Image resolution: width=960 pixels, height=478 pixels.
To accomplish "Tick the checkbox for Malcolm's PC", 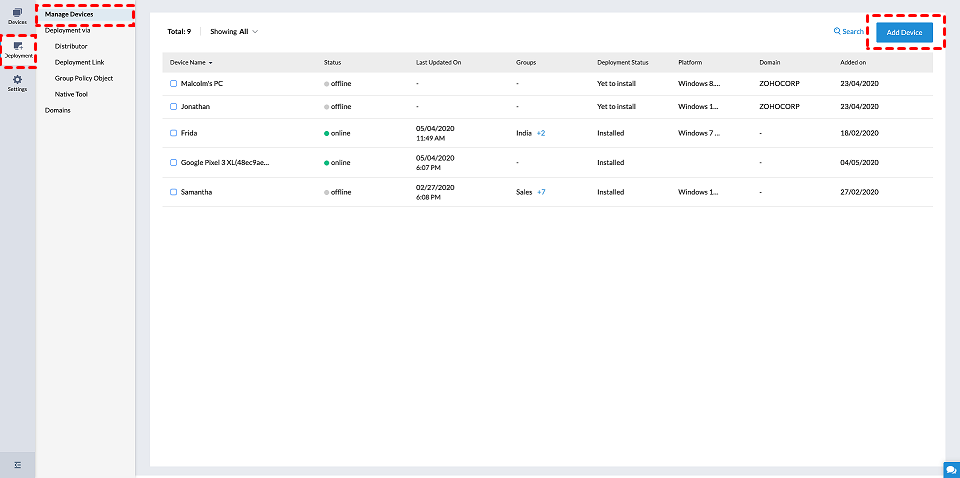I will [x=173, y=83].
